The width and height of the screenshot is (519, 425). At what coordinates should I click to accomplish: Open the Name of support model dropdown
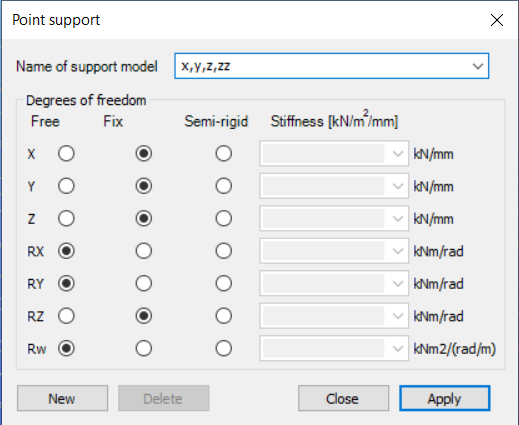[478, 66]
